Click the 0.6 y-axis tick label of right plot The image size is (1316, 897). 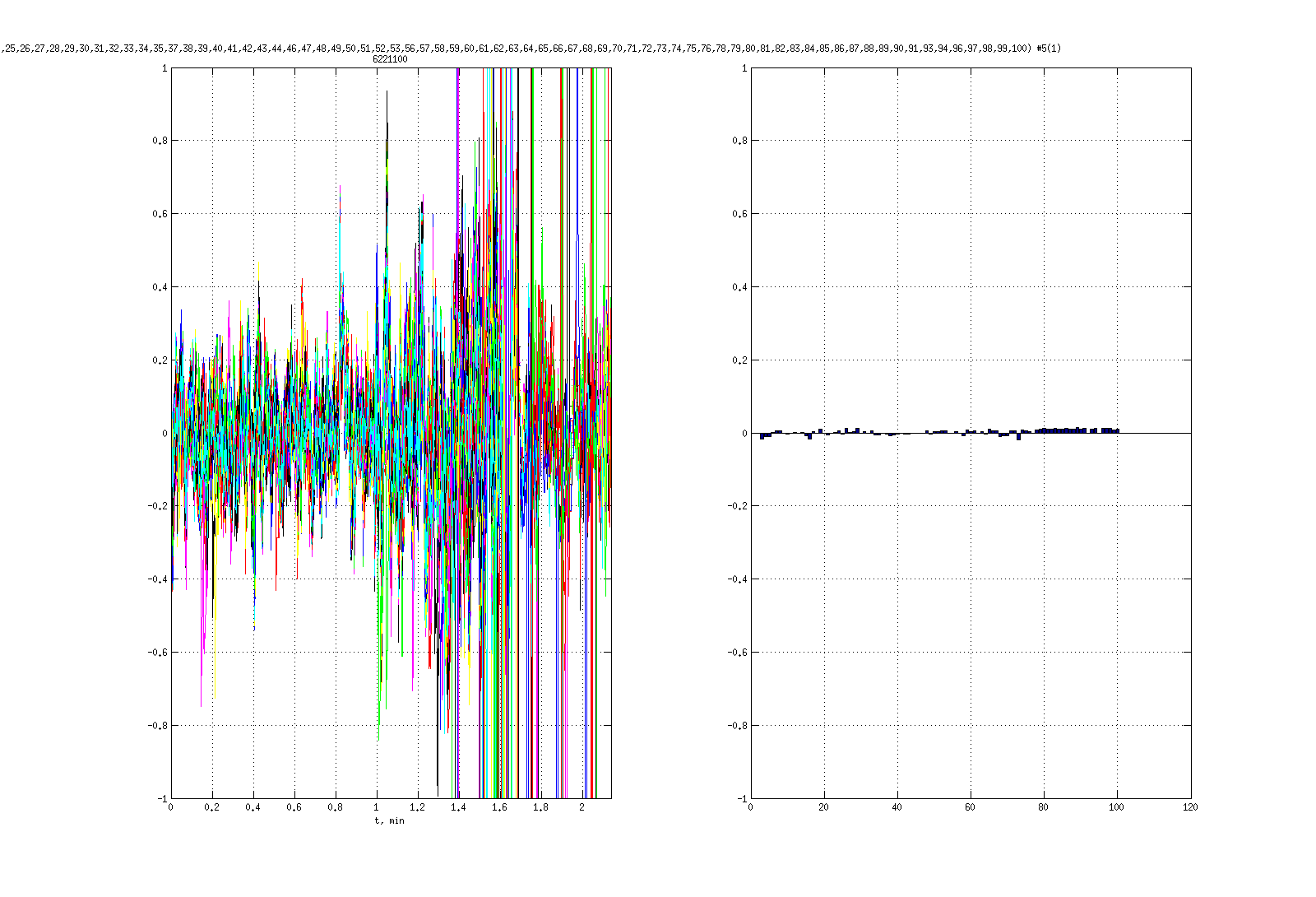[x=740, y=214]
